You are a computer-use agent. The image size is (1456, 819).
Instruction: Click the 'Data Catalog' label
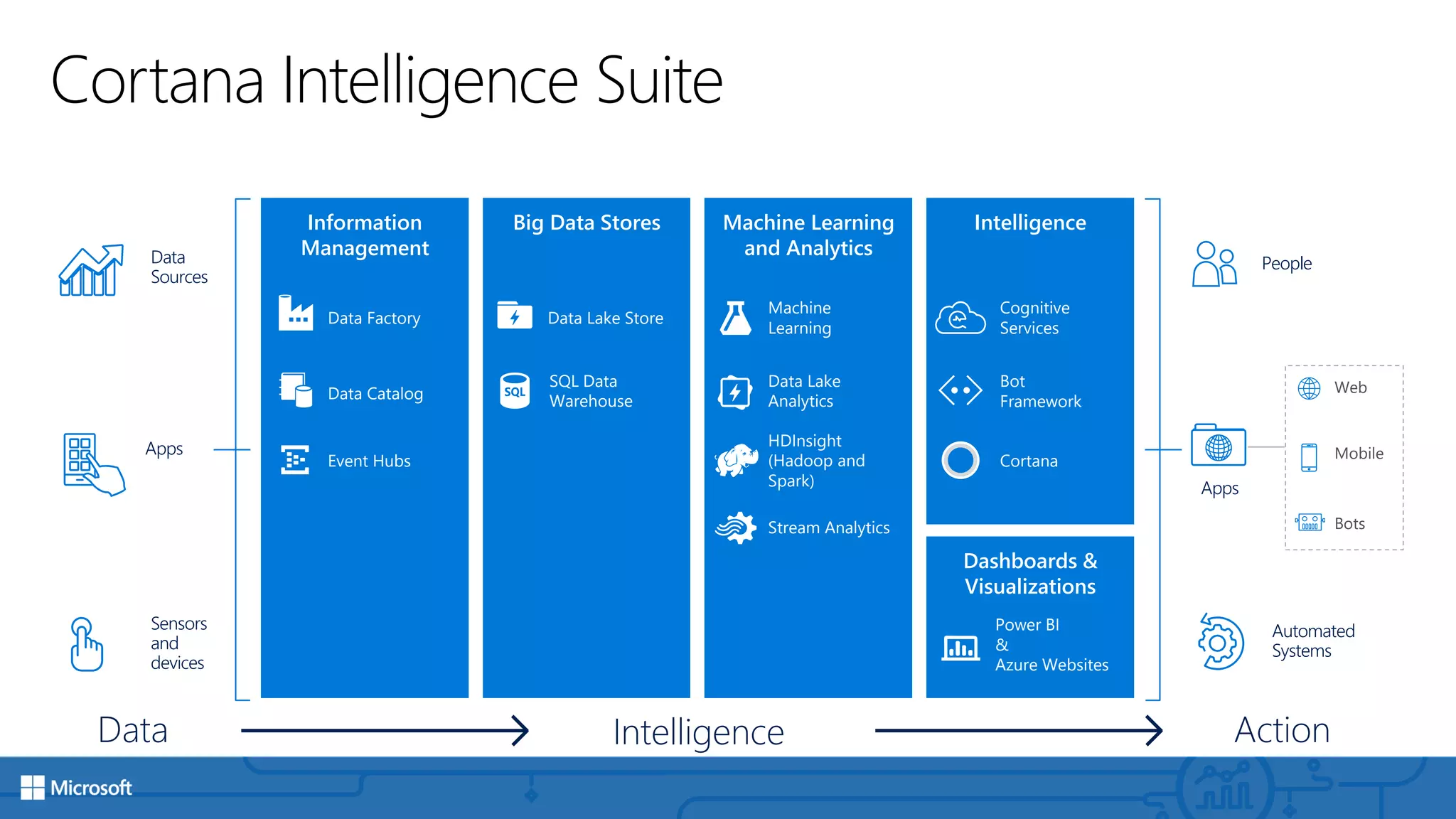click(x=375, y=394)
